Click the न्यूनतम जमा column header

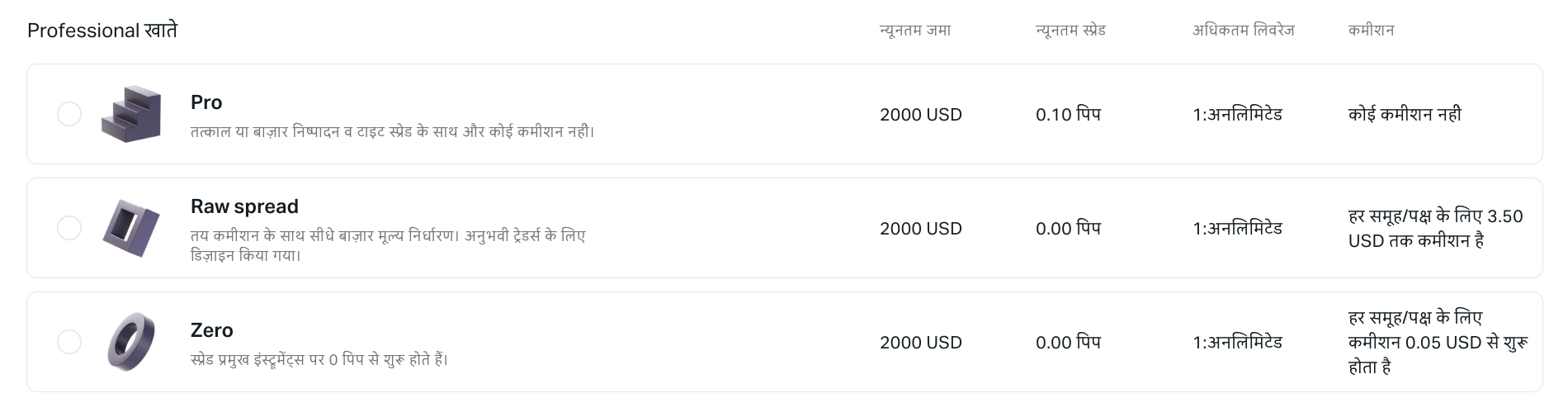point(915,31)
